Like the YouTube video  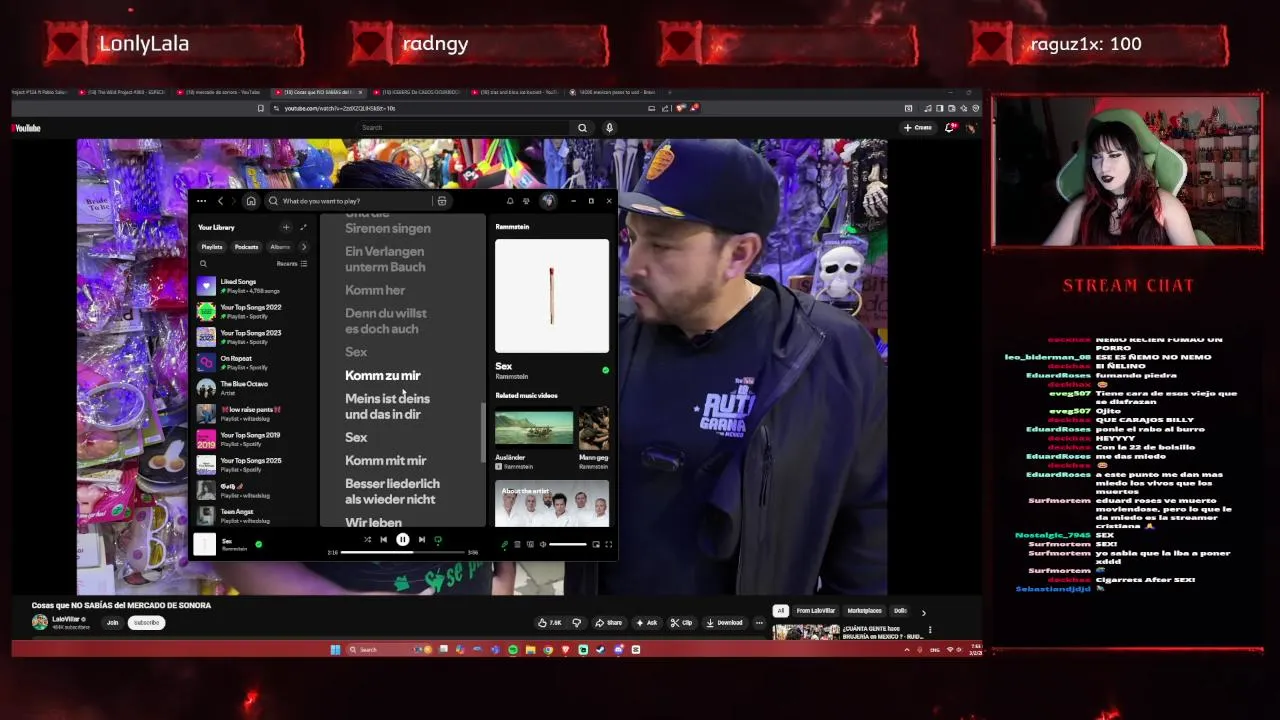coord(549,622)
